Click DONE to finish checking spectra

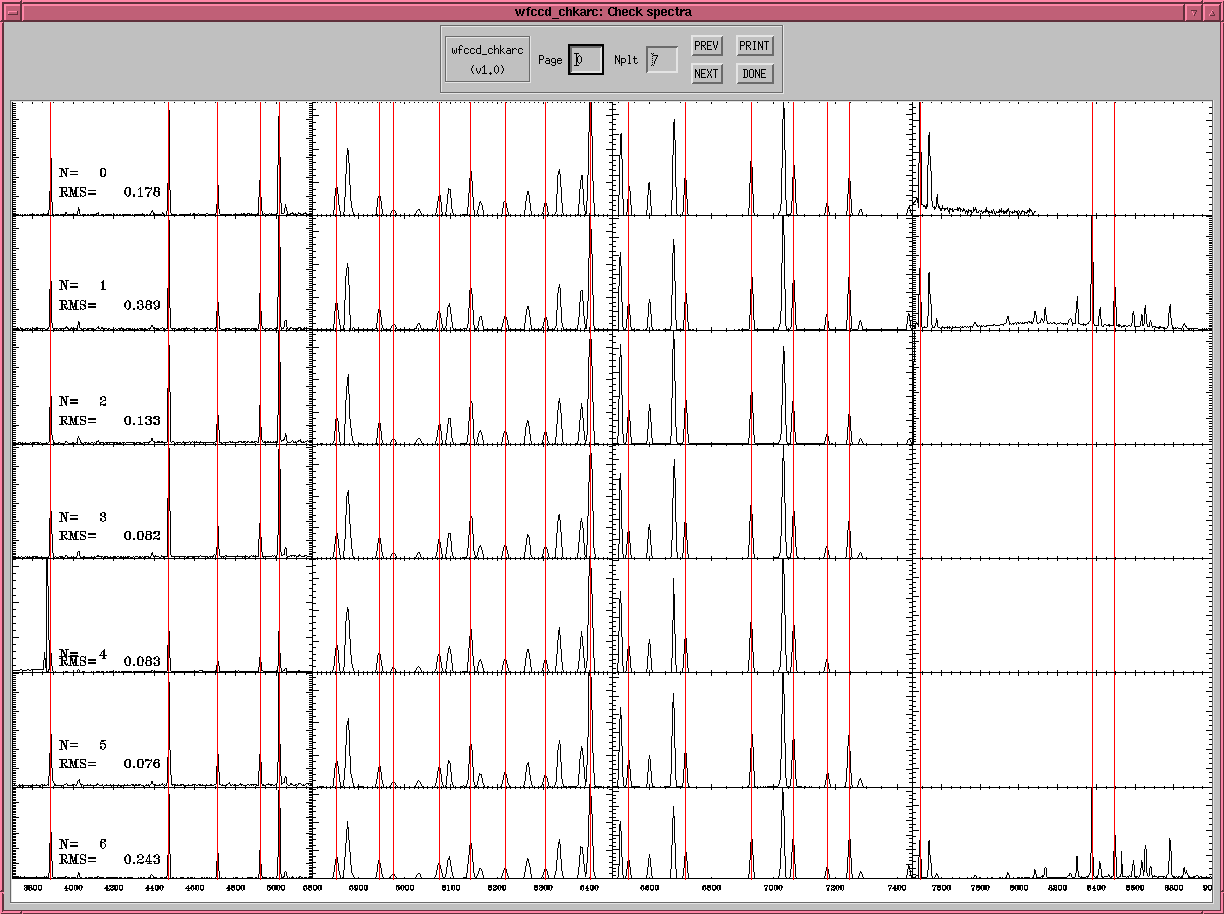click(754, 73)
